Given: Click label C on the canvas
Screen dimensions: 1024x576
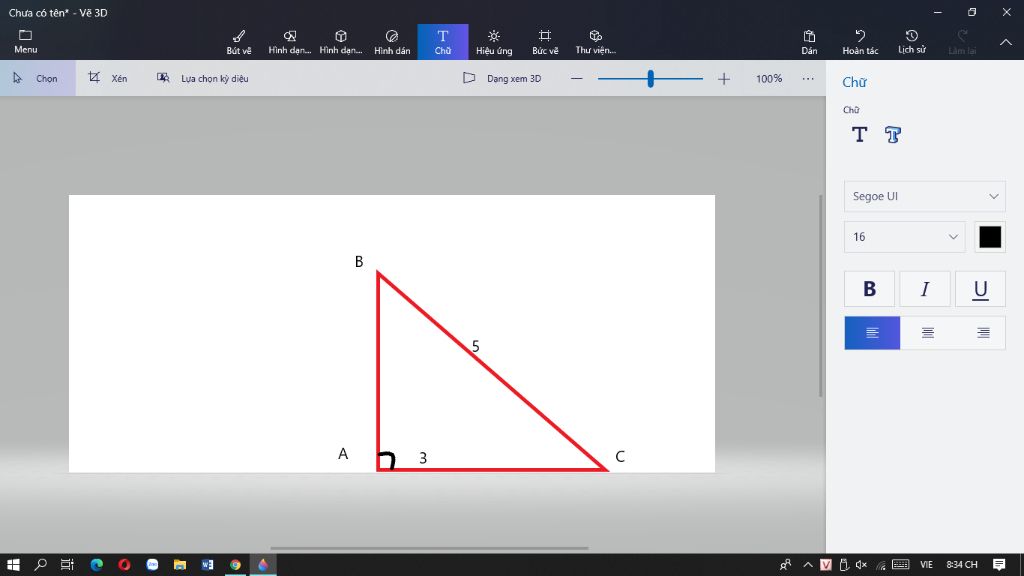Looking at the screenshot, I should click(620, 456).
